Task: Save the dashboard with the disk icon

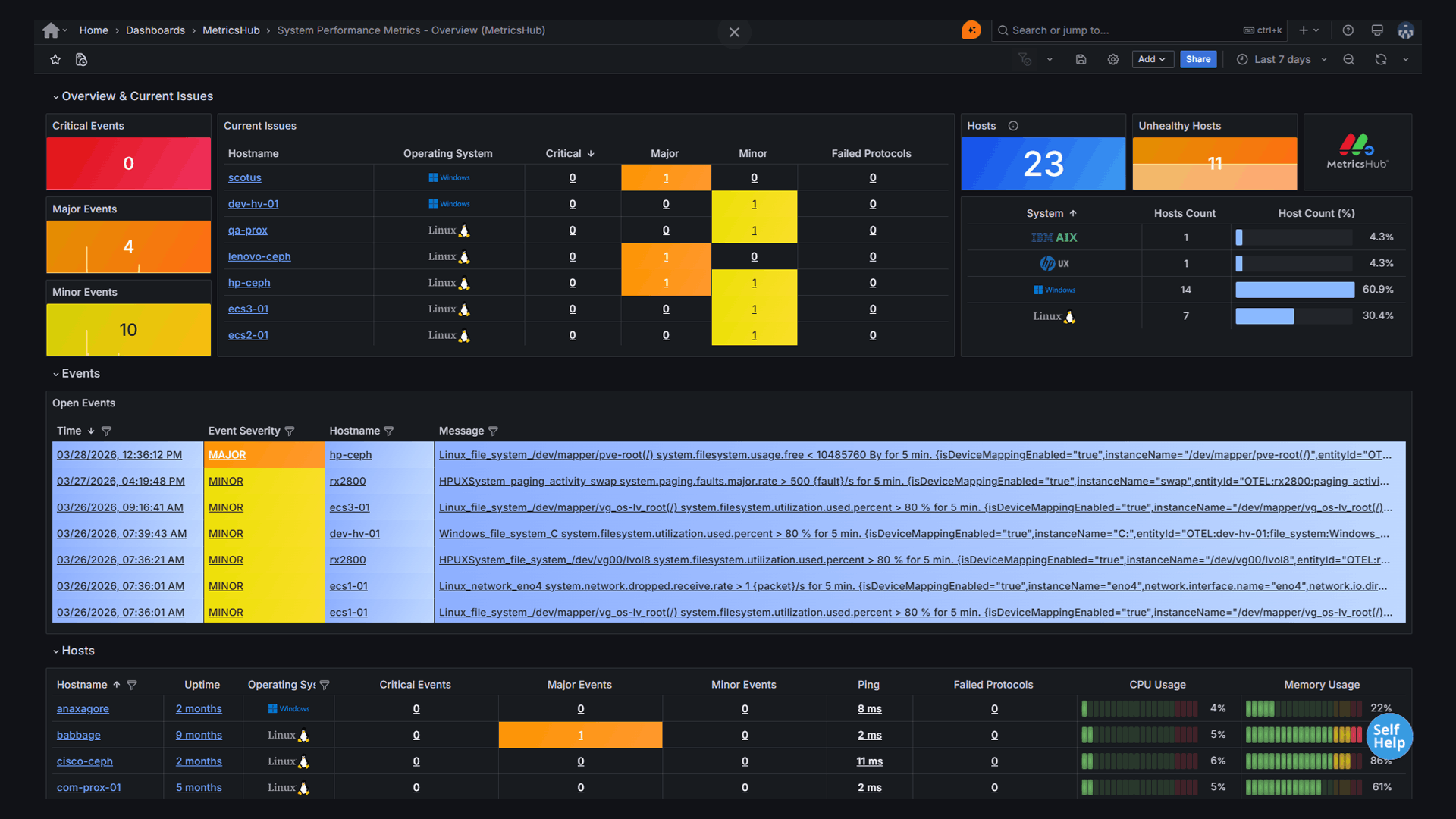Action: tap(1081, 59)
